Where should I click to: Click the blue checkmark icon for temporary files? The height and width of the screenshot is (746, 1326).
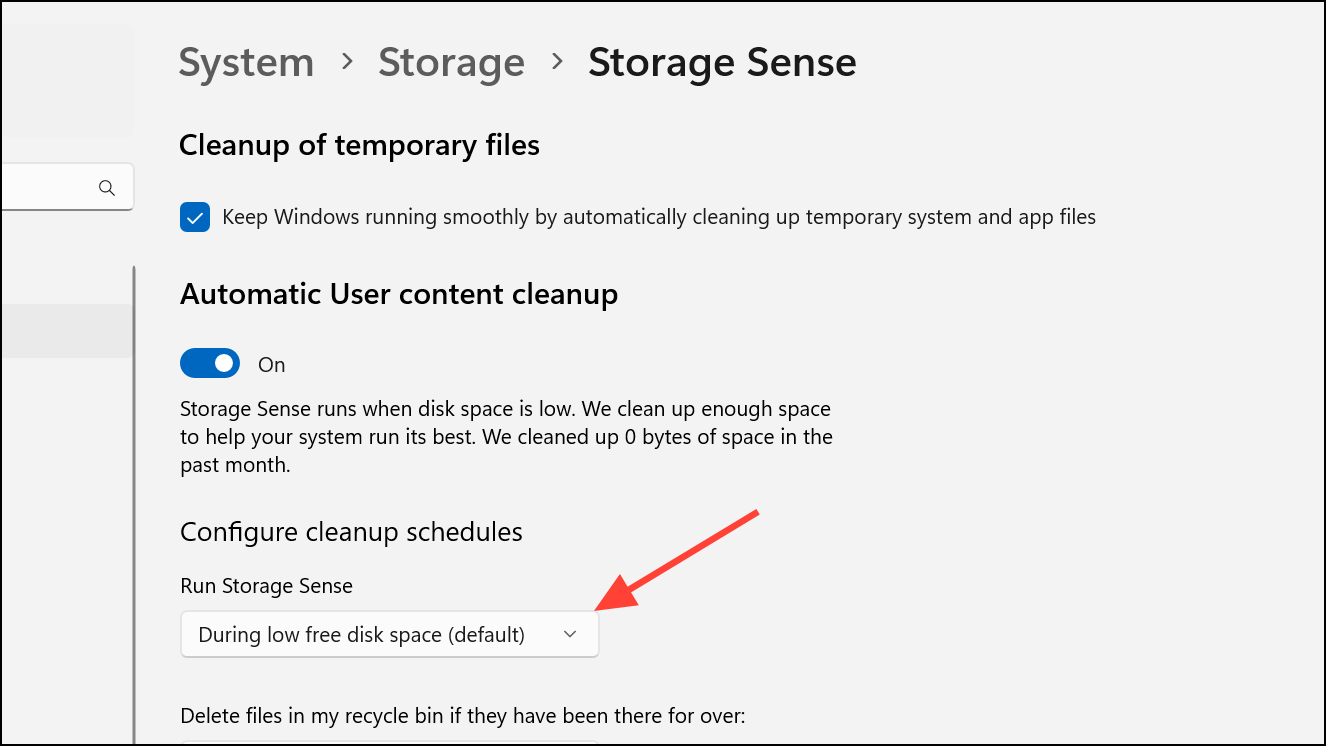(195, 217)
